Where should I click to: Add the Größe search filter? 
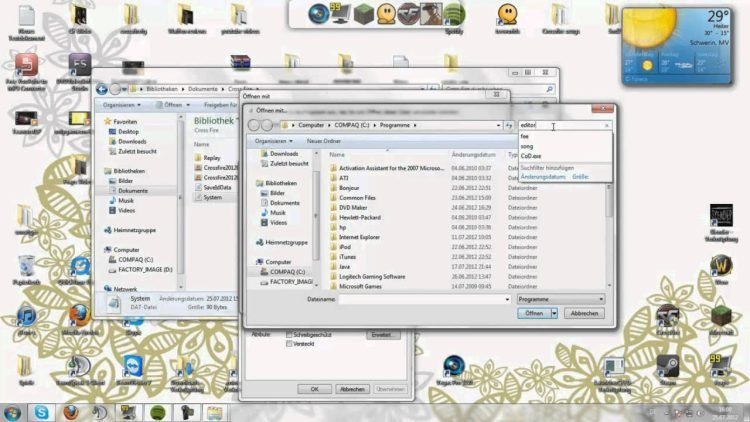(x=580, y=177)
